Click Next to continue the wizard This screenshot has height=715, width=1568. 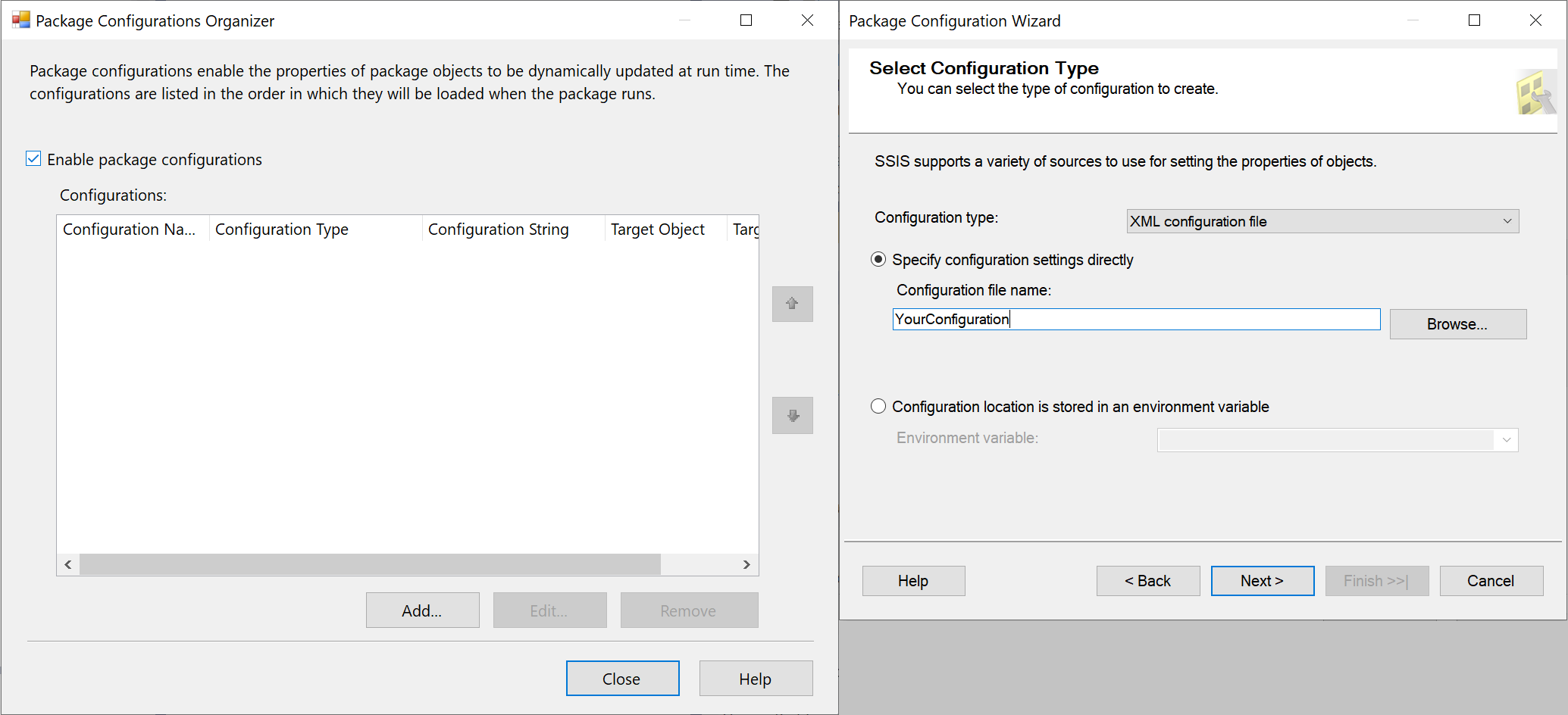(x=1262, y=580)
